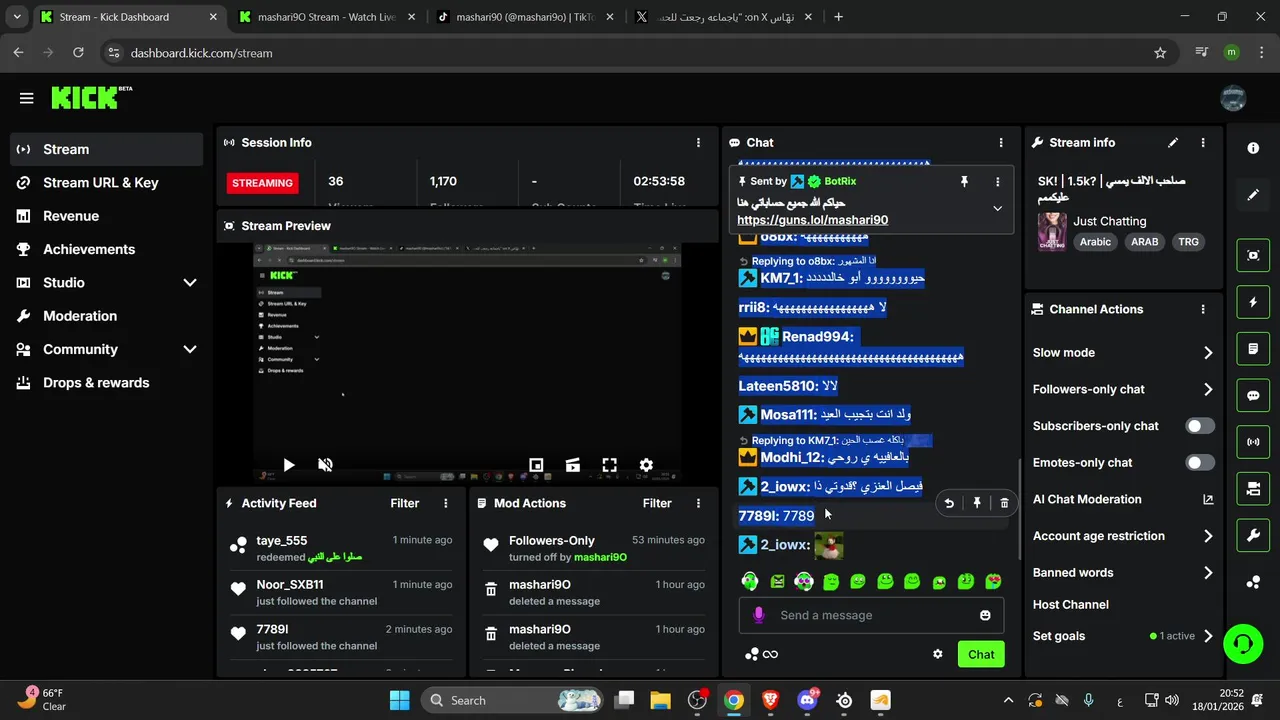The width and height of the screenshot is (1280, 720).
Task: Click the lightning activity icon in the right sidebar
Action: pos(1253,302)
